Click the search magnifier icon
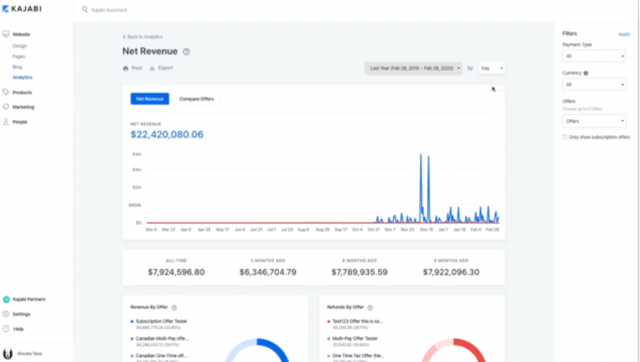 84,9
